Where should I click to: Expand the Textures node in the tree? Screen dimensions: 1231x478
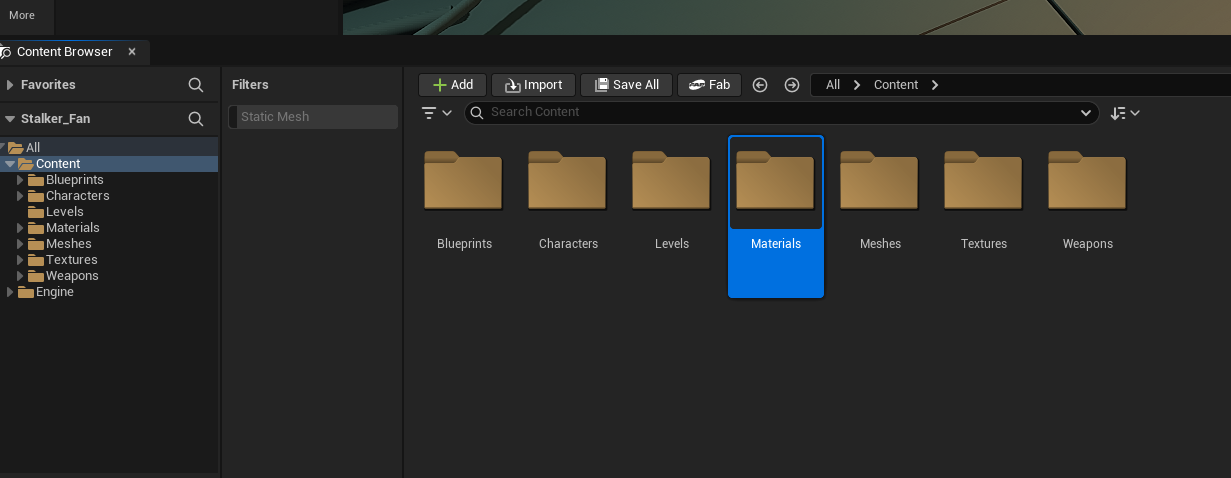20,260
